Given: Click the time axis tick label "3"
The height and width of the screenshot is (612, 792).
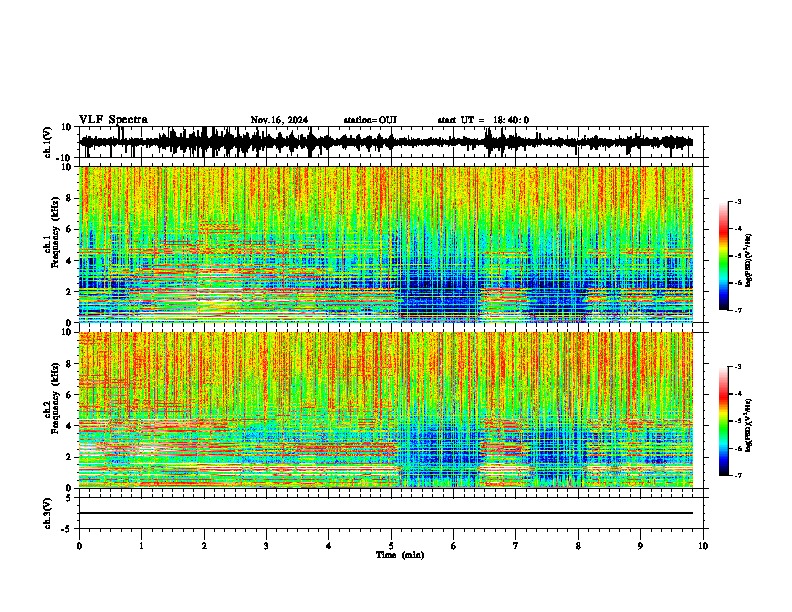Looking at the screenshot, I should [x=266, y=546].
